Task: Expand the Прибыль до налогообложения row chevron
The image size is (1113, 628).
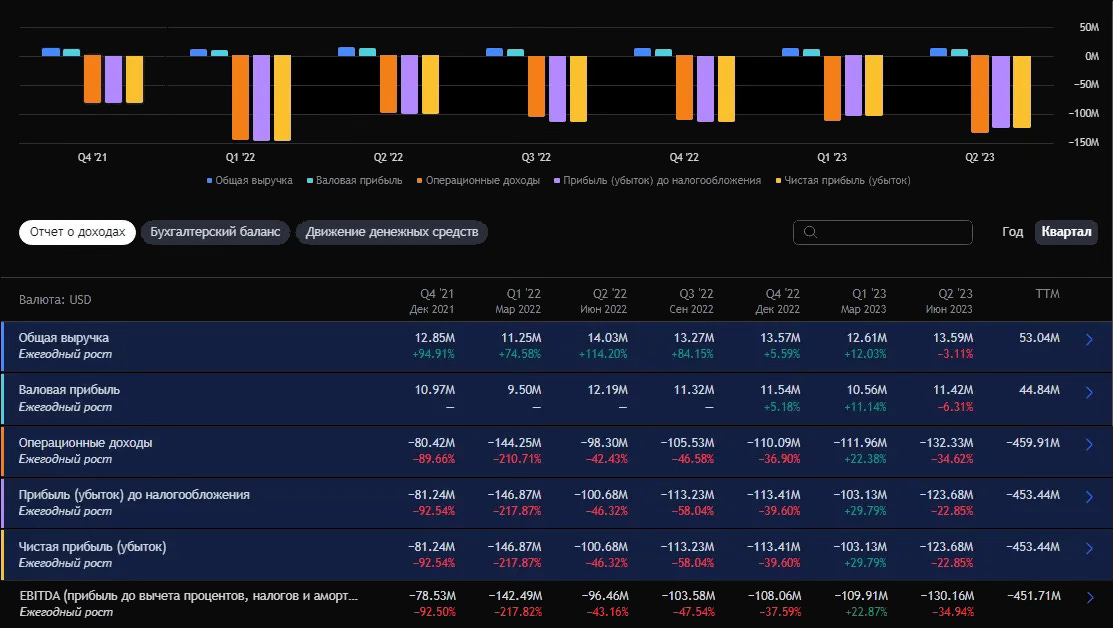Action: (x=1089, y=497)
